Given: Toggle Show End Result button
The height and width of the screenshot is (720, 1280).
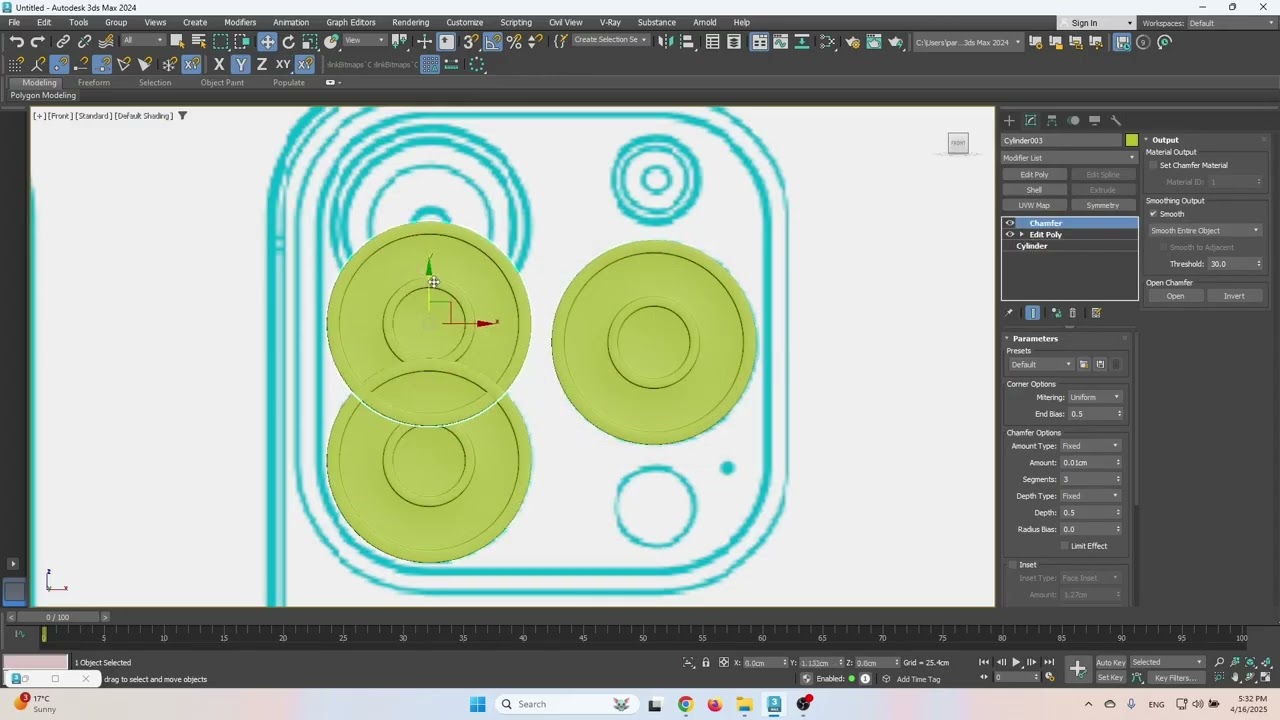Looking at the screenshot, I should pos(1033,313).
